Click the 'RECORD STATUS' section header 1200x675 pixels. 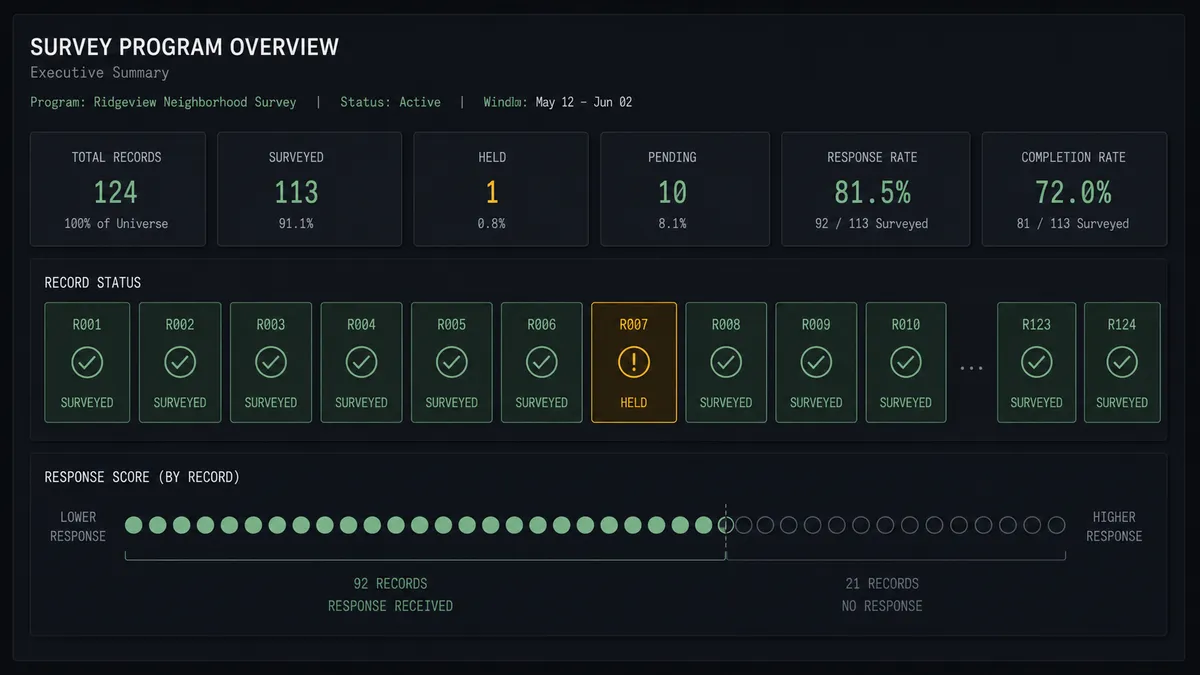[x=93, y=283]
